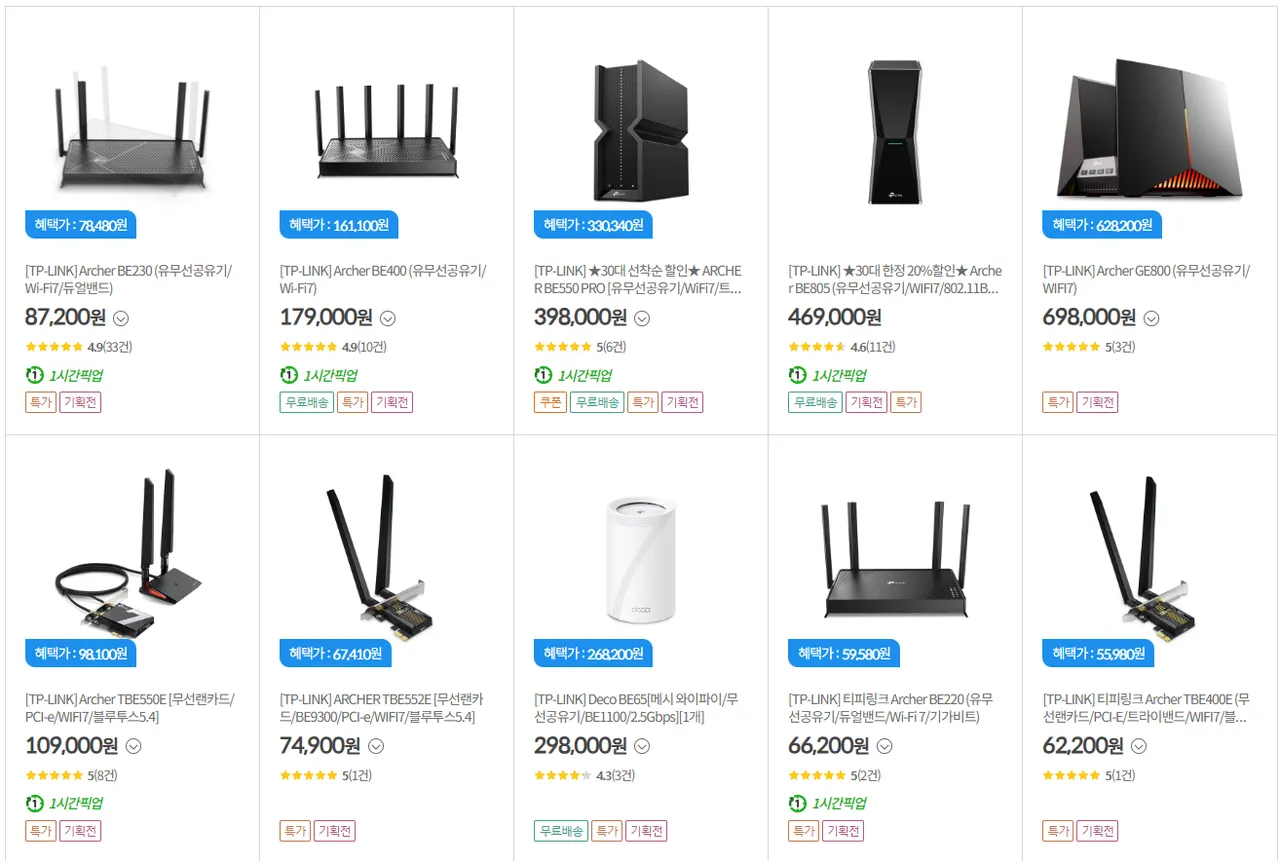The width and height of the screenshot is (1280, 861).
Task: Click the 쿠폰 tag on Archer BE550 PRO
Action: click(550, 402)
